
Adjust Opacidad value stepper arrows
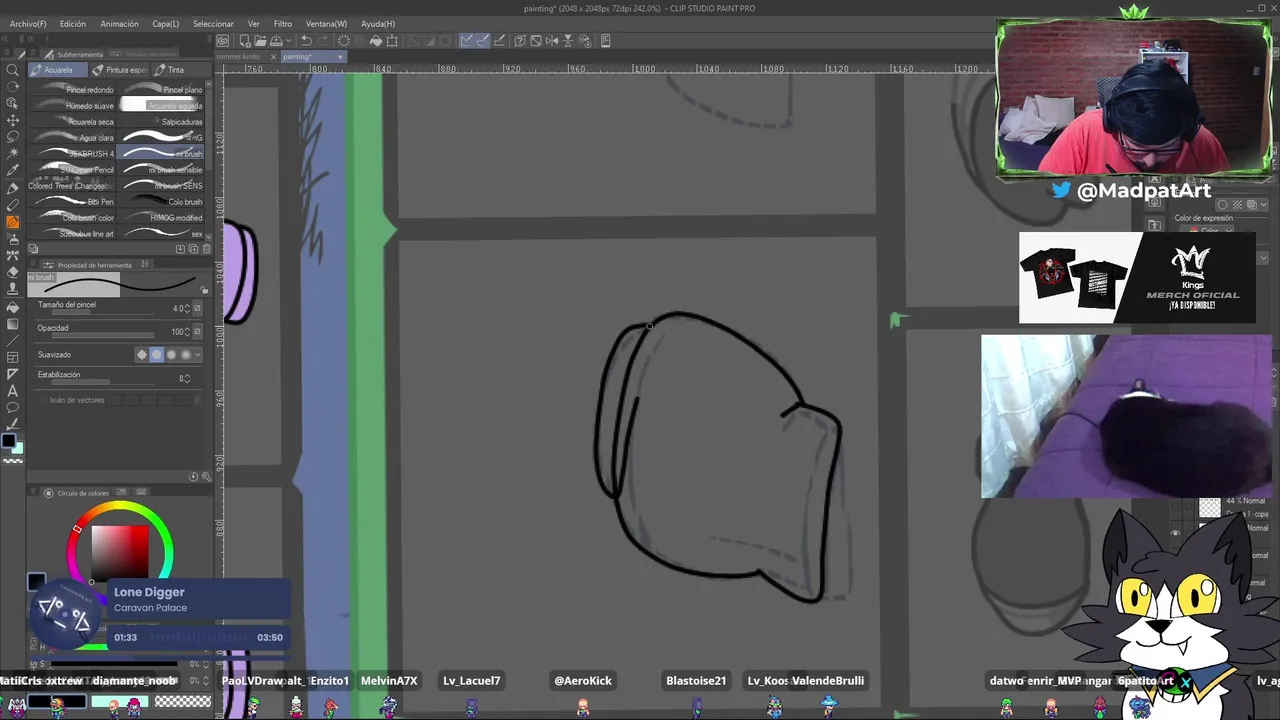pyautogui.click(x=187, y=332)
